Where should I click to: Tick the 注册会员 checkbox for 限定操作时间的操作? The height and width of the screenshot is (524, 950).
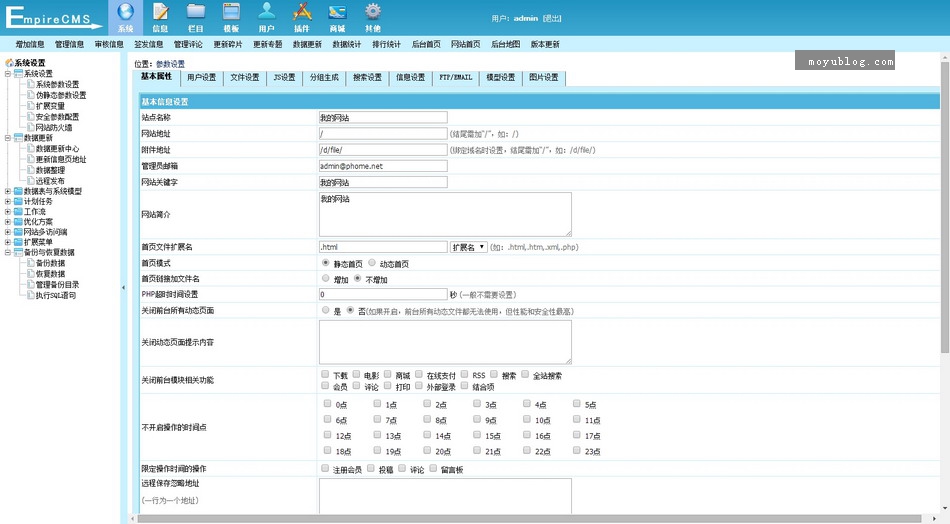coord(325,468)
